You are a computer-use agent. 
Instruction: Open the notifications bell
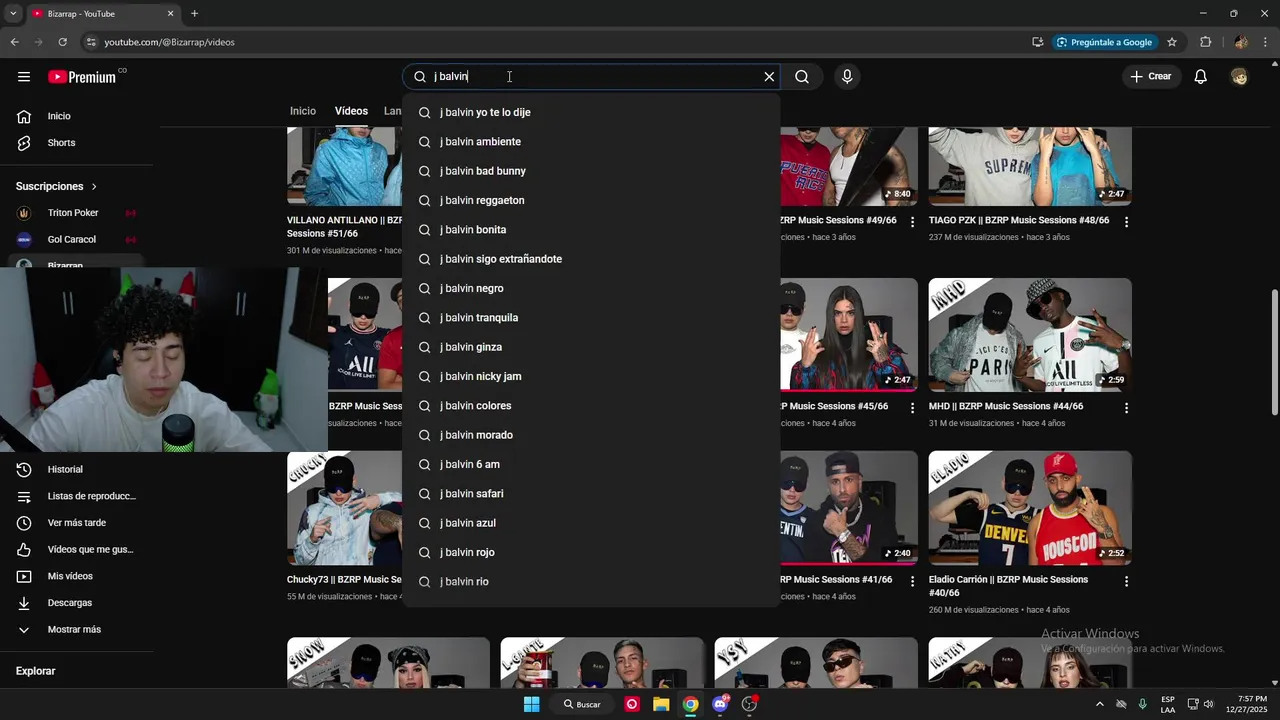[1200, 77]
